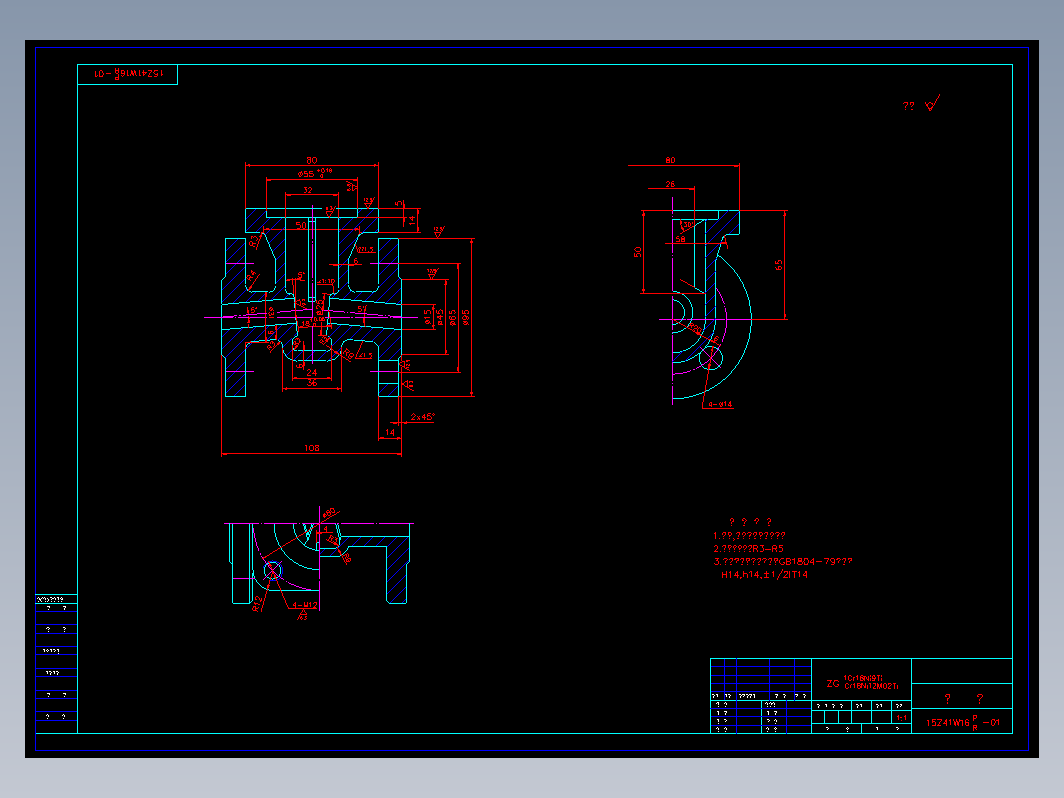The height and width of the screenshot is (798, 1064).
Task: Select the 58 dimension in the side view
Action: [681, 239]
